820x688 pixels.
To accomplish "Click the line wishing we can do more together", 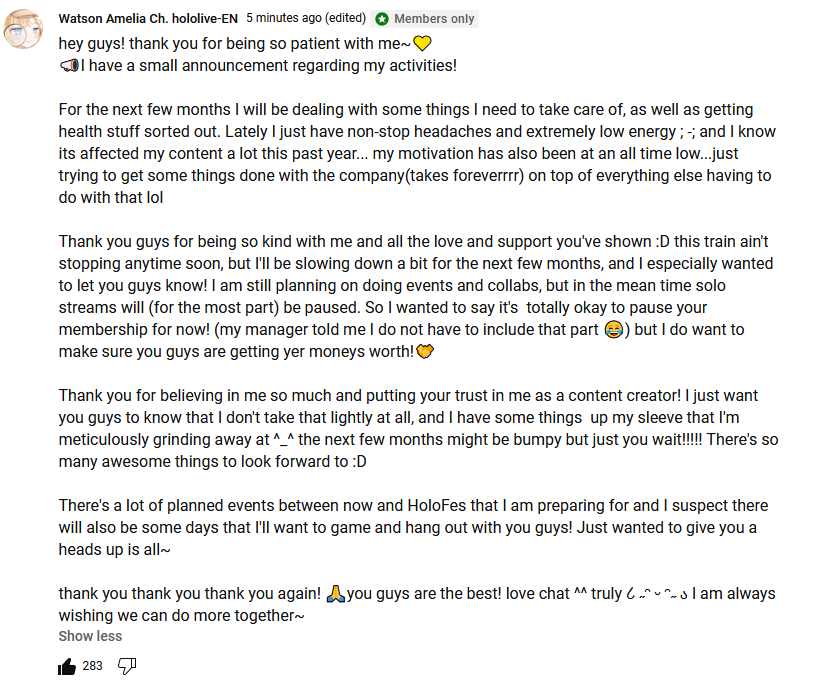I will tap(181, 616).
